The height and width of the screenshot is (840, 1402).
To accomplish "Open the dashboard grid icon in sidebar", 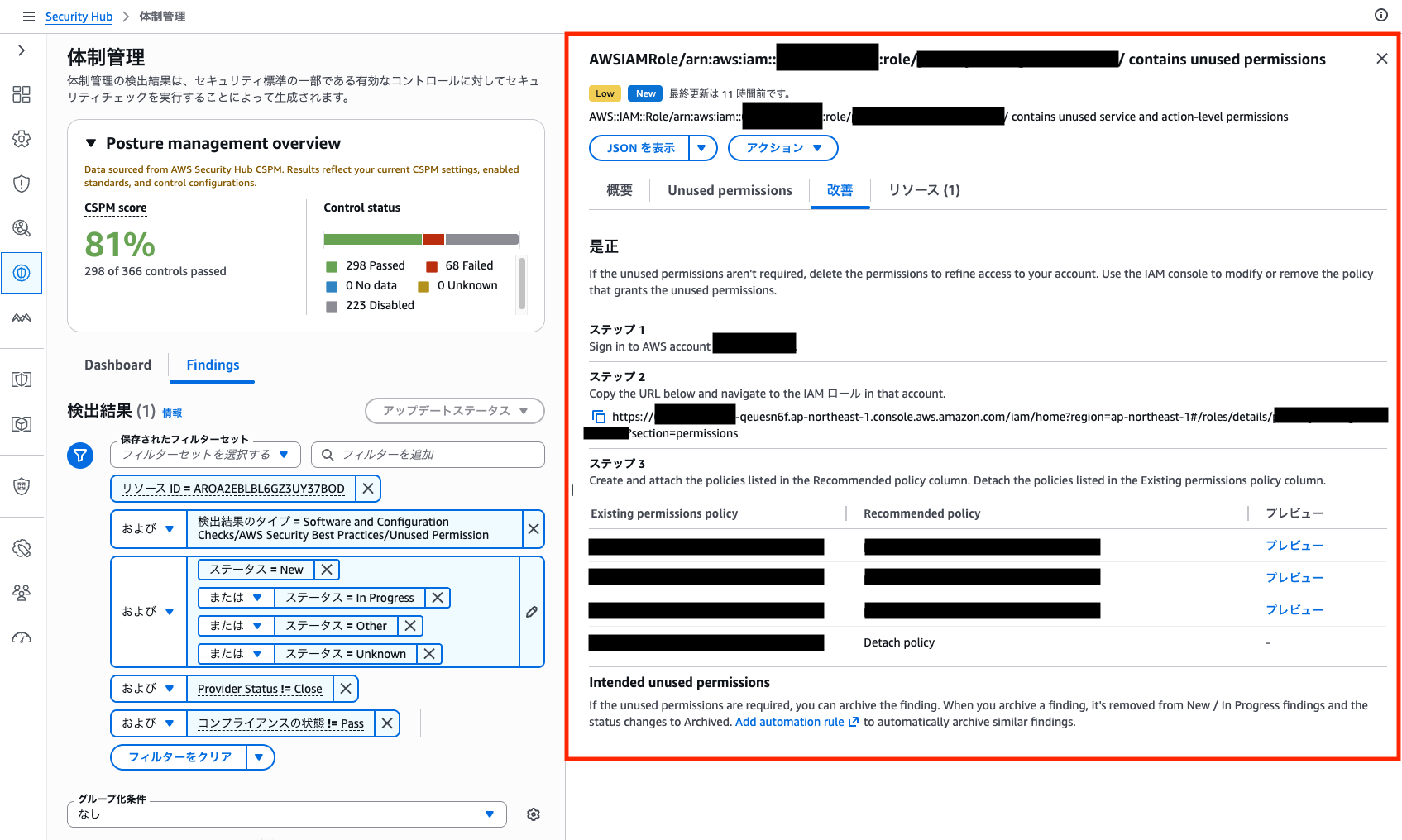I will [x=22, y=94].
